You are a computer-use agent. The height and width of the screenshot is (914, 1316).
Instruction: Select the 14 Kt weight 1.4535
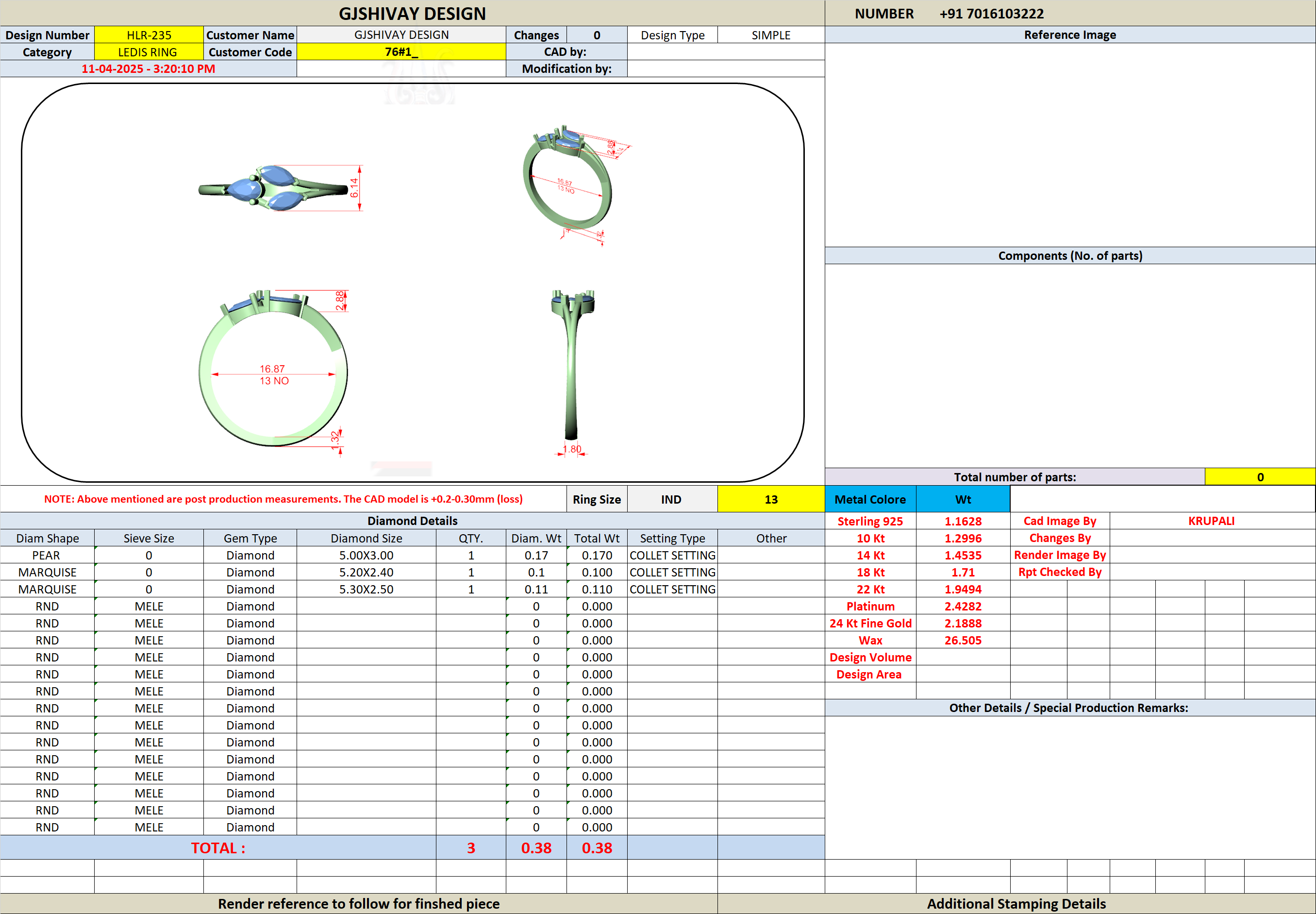tap(963, 556)
